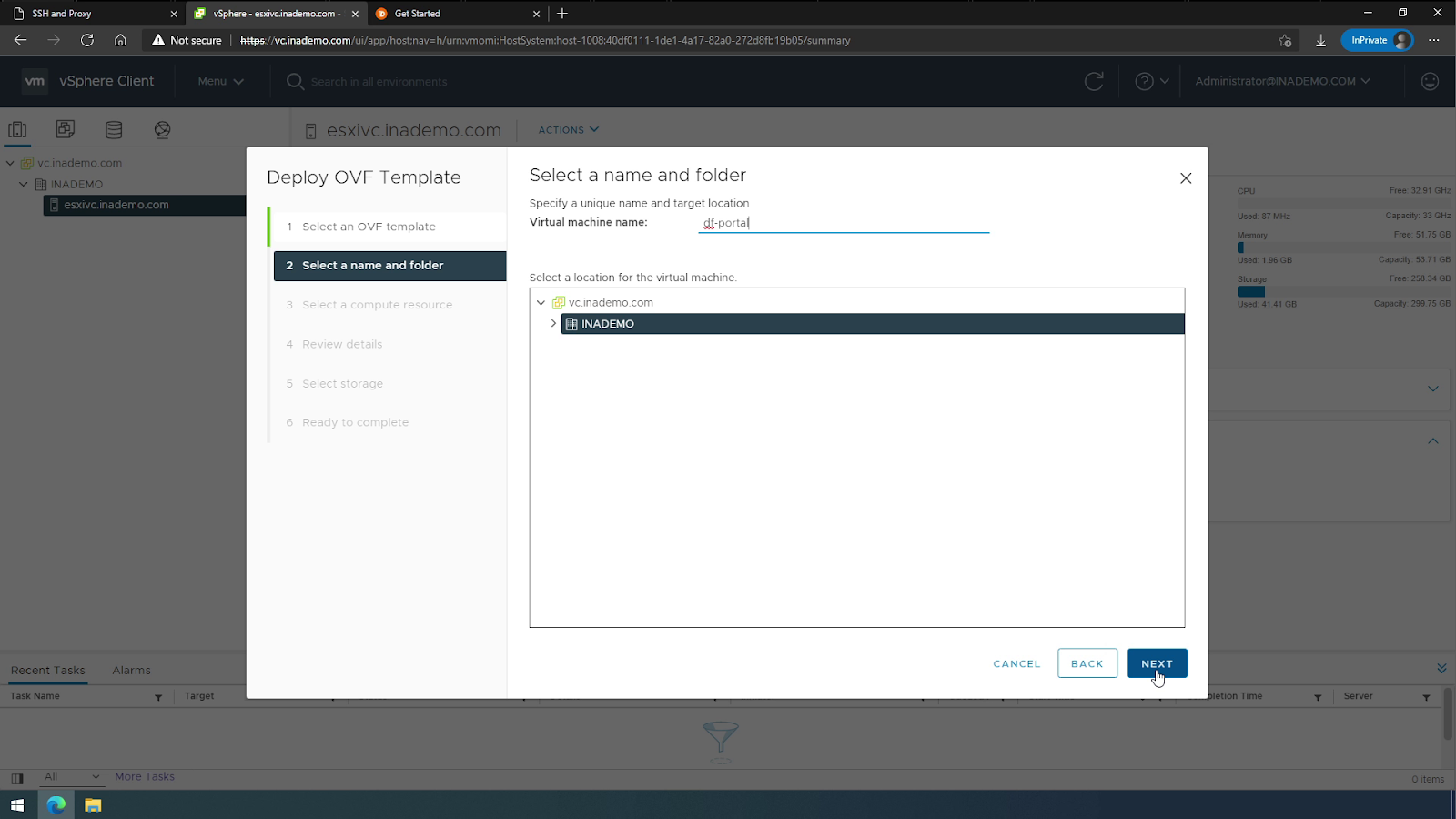Screen dimensions: 1456x819
Task: Collapse Recent Tasks panel double-chevron
Action: tap(1441, 669)
